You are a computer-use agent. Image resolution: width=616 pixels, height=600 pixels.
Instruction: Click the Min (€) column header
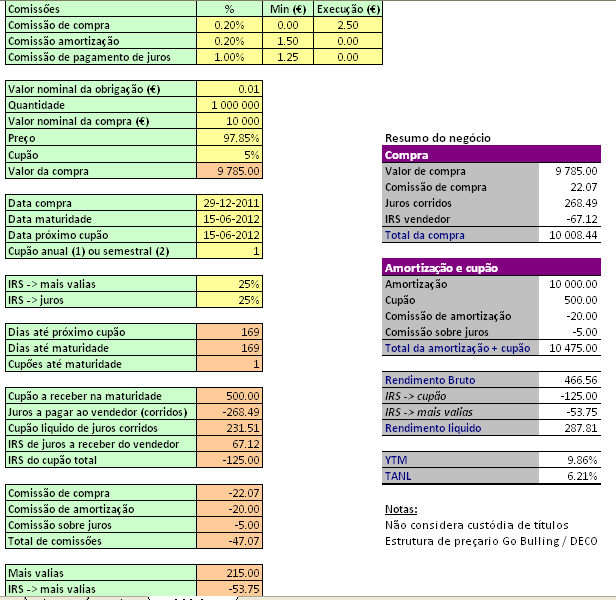point(288,9)
